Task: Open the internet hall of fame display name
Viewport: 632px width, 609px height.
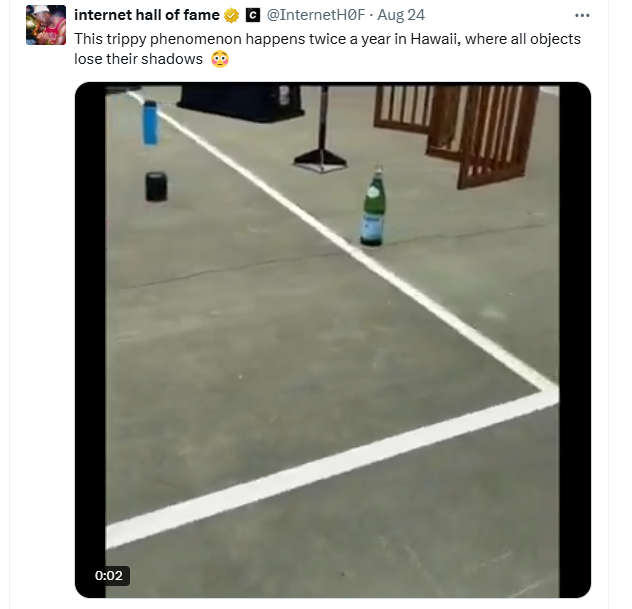Action: [x=147, y=15]
